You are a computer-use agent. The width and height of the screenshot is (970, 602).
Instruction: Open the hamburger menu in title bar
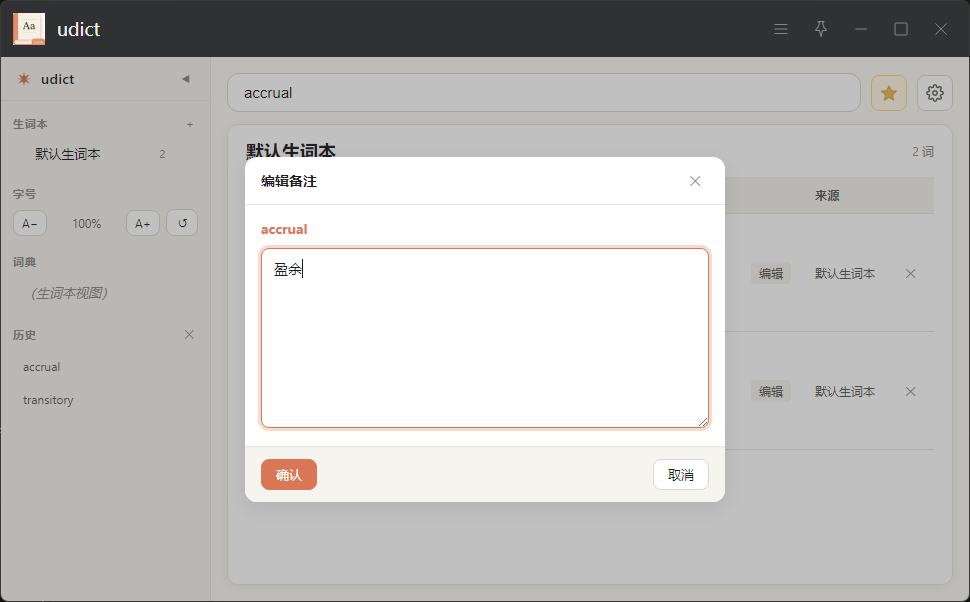[x=781, y=29]
